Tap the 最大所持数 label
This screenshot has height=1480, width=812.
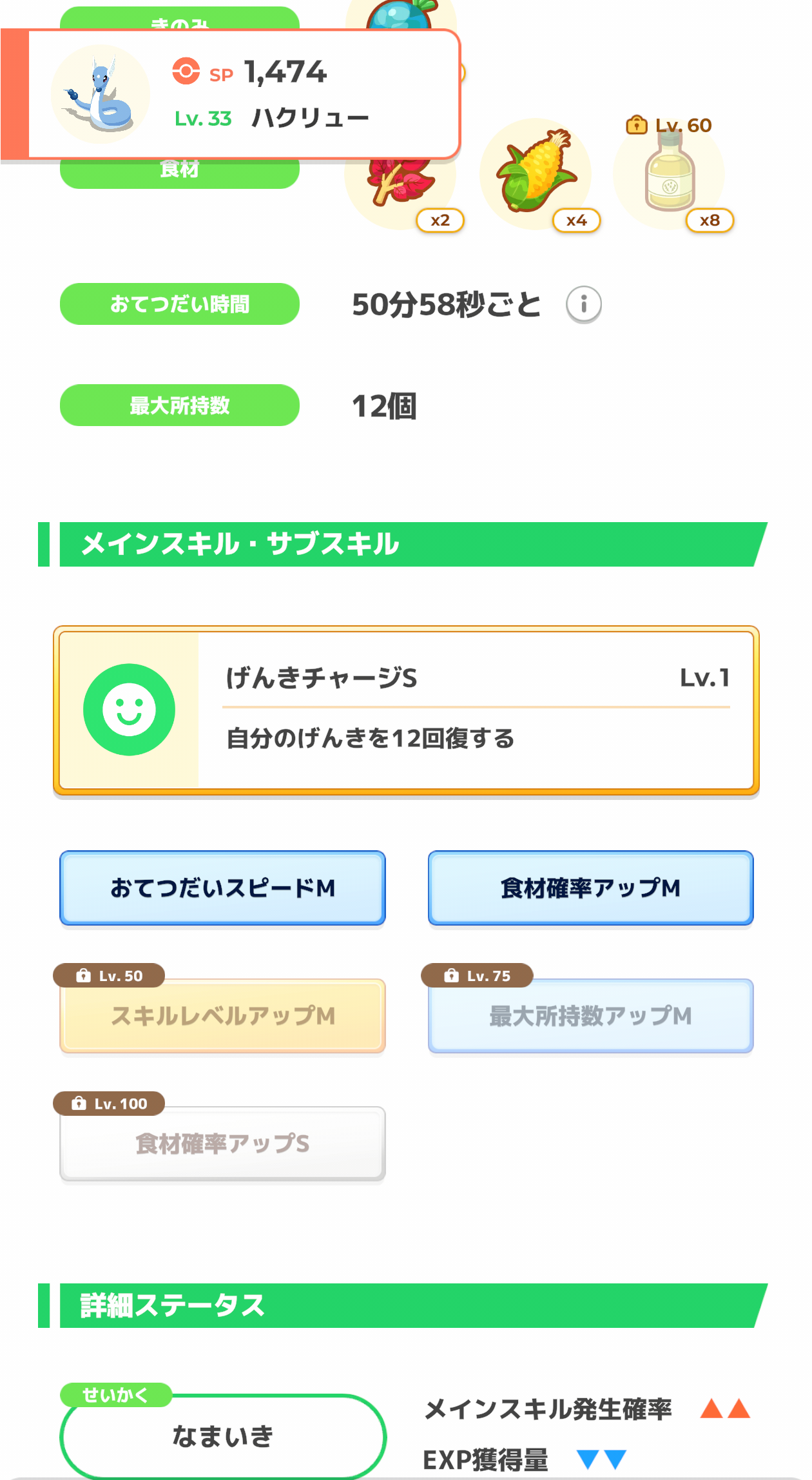(180, 405)
